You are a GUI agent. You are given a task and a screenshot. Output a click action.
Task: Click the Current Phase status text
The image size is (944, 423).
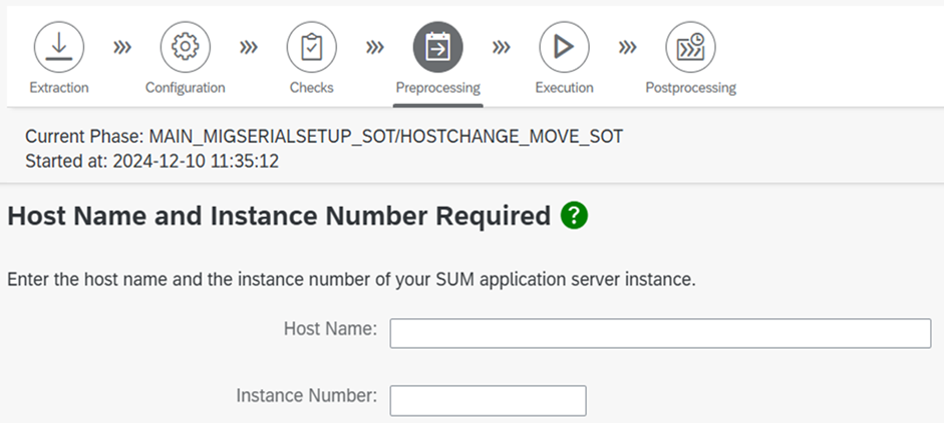(324, 137)
